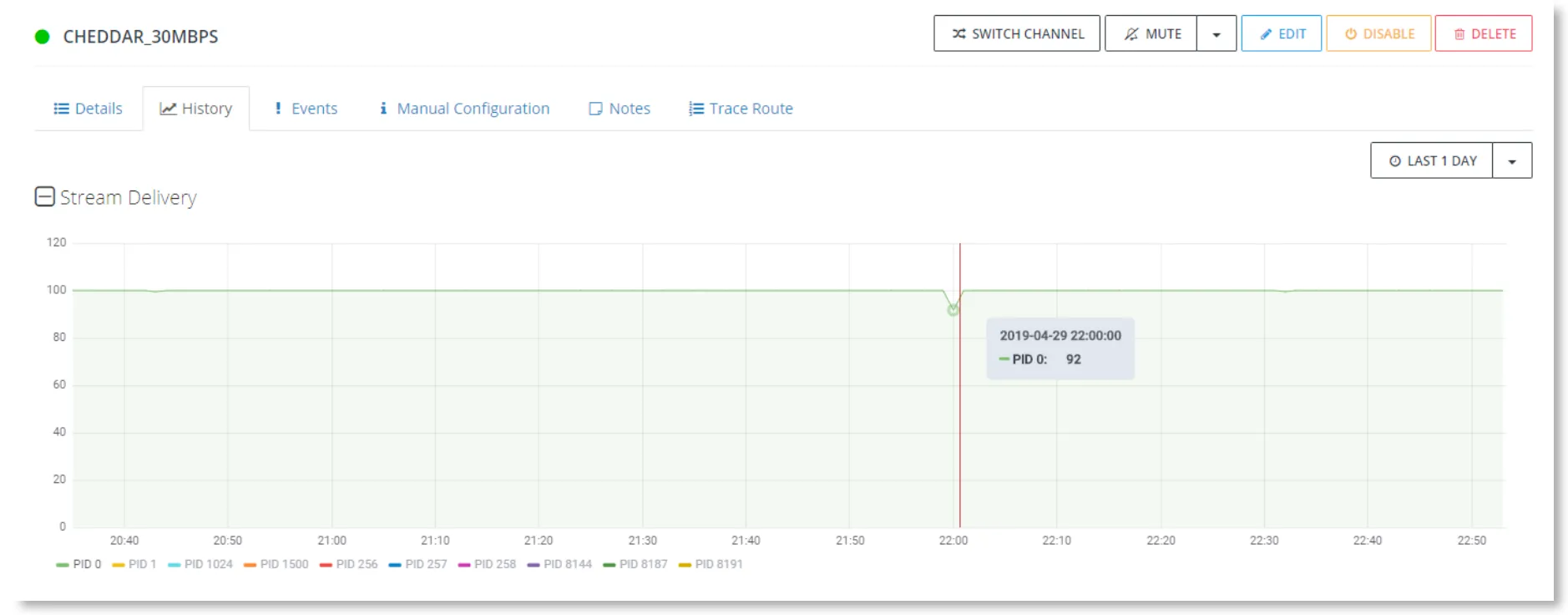Click the list icon on Details tab
This screenshot has width=1568, height=615.
coord(61,109)
